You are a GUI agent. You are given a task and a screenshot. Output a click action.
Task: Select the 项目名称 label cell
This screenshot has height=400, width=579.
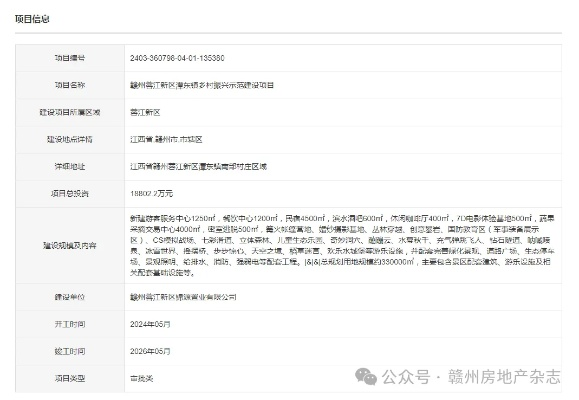tap(70, 85)
